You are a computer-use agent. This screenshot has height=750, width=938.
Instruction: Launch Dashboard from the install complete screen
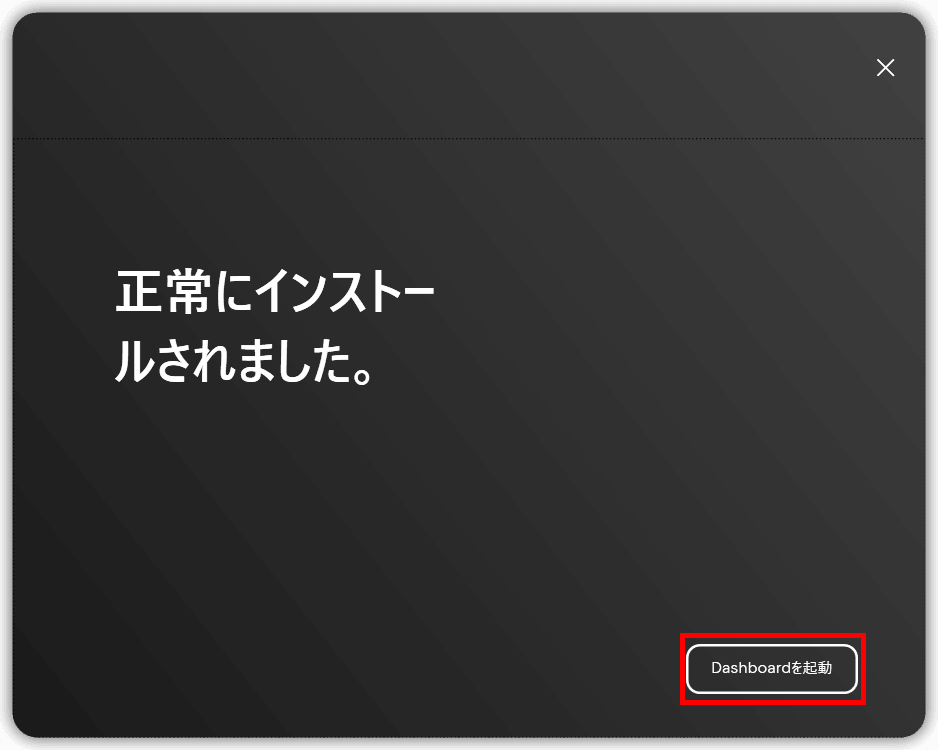771,668
